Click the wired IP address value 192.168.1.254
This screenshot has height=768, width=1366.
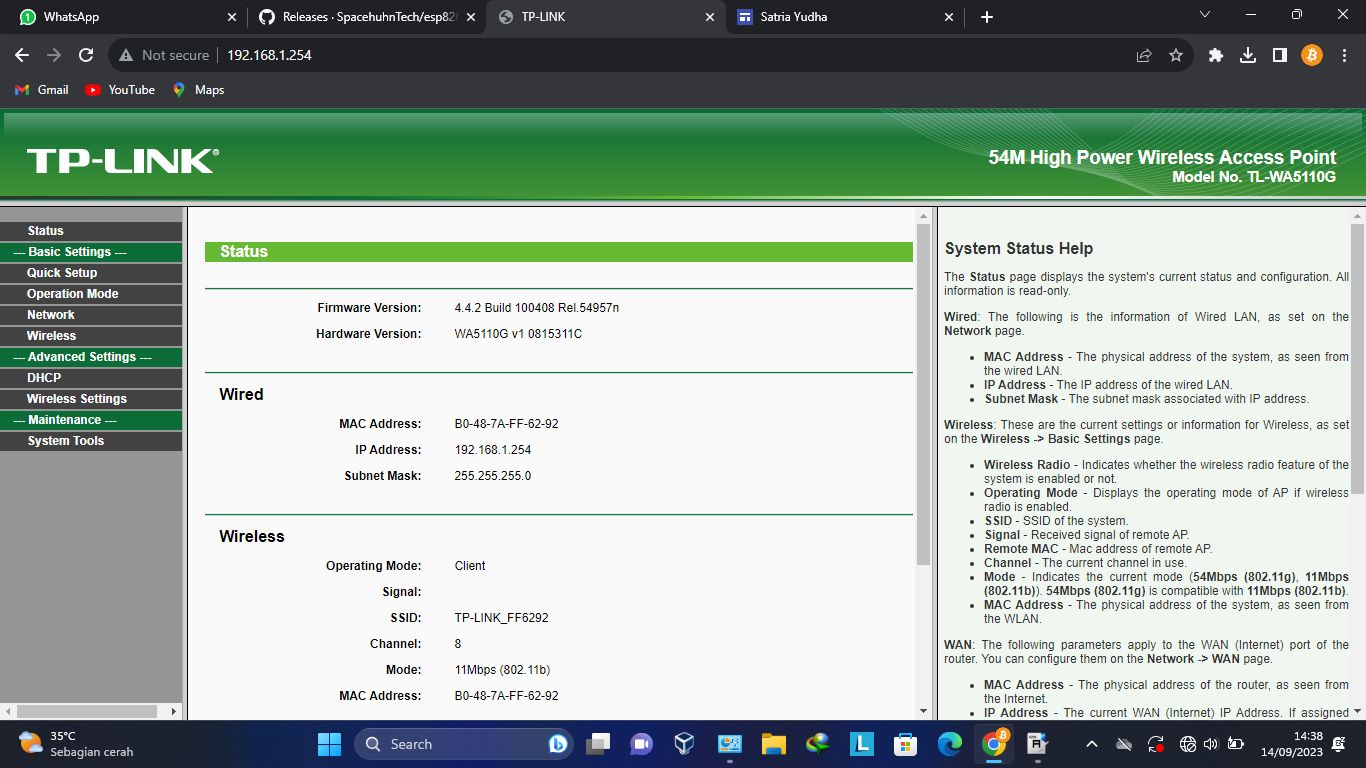493,450
